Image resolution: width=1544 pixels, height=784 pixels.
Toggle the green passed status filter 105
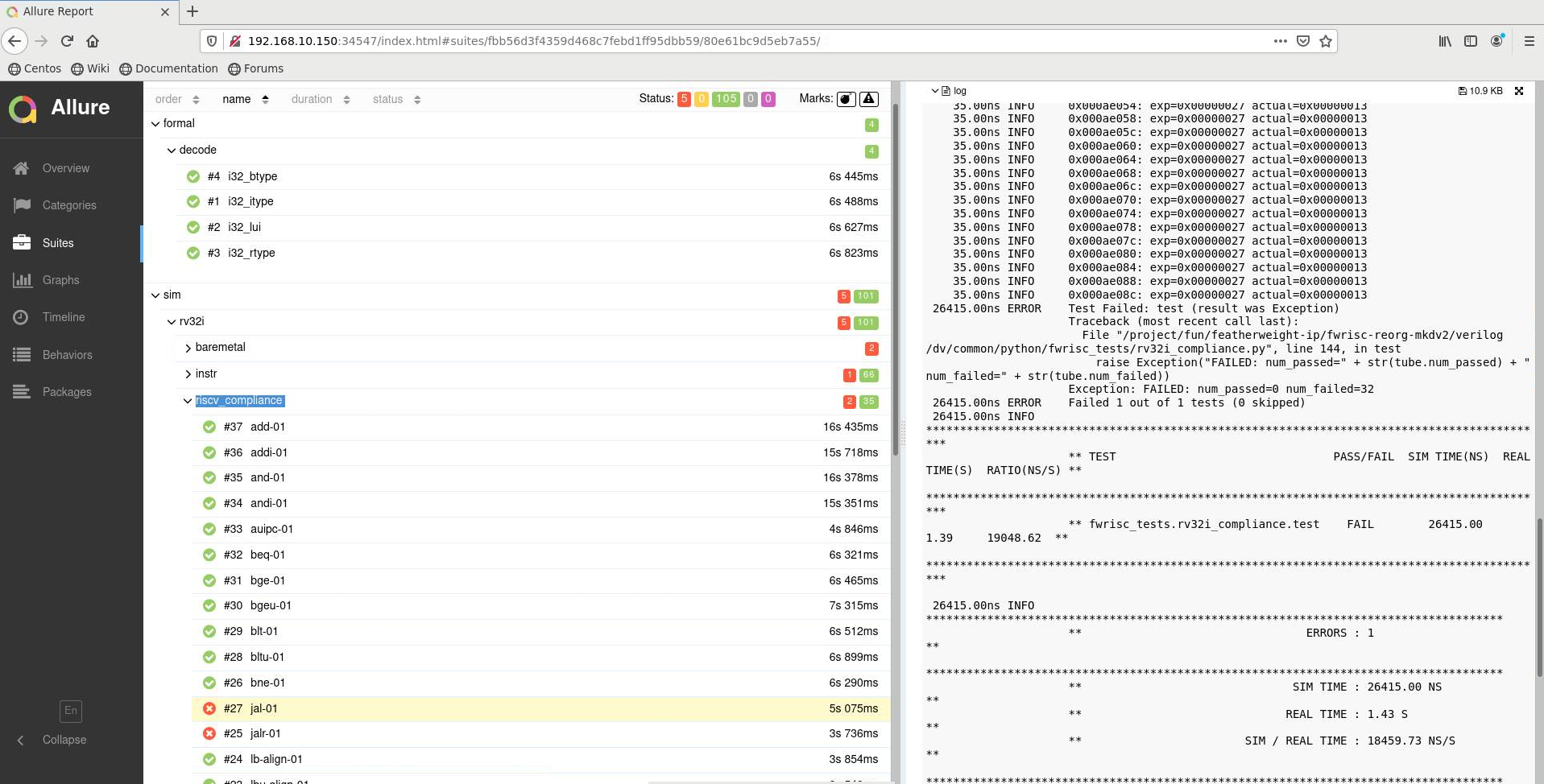pyautogui.click(x=726, y=99)
